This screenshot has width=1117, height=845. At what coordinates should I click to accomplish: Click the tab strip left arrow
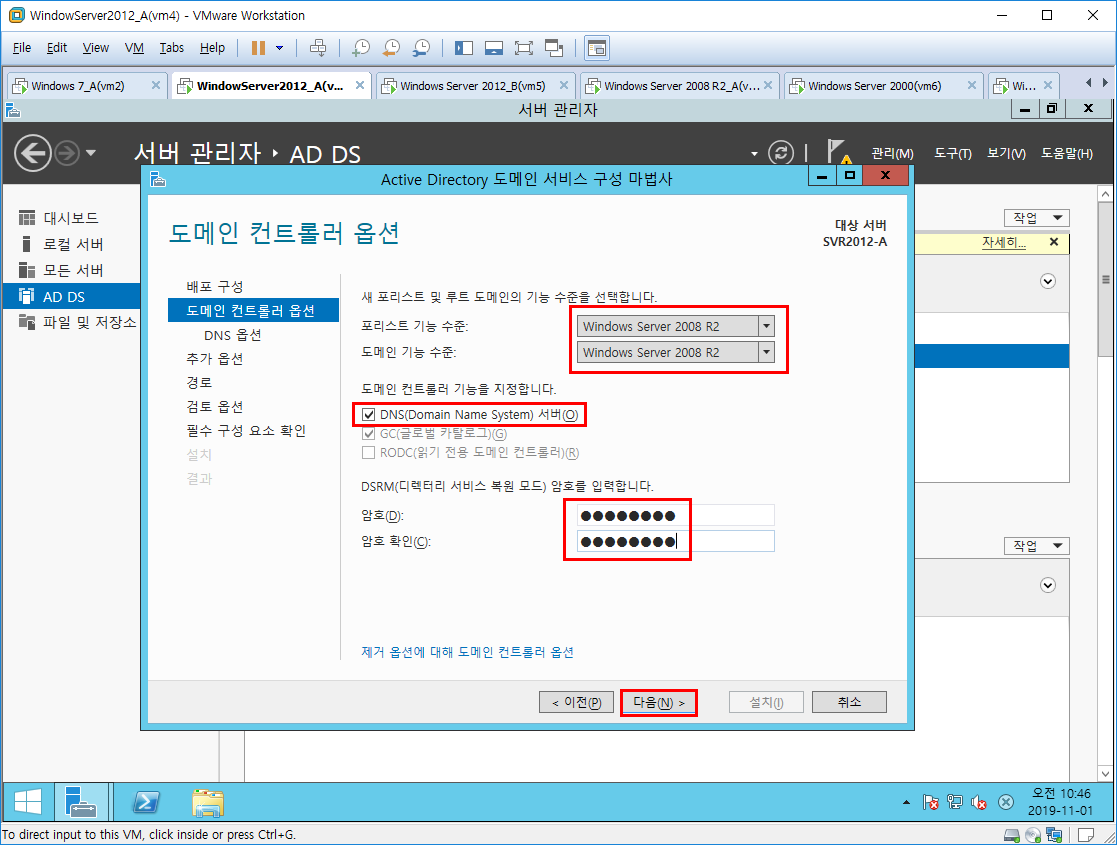pos(1089,83)
